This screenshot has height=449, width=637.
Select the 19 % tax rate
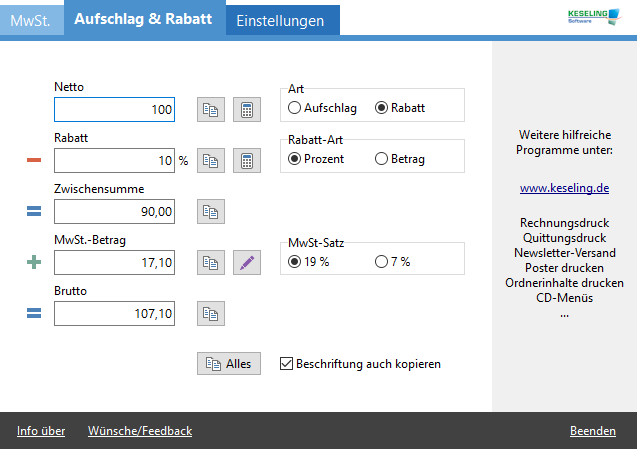(295, 262)
